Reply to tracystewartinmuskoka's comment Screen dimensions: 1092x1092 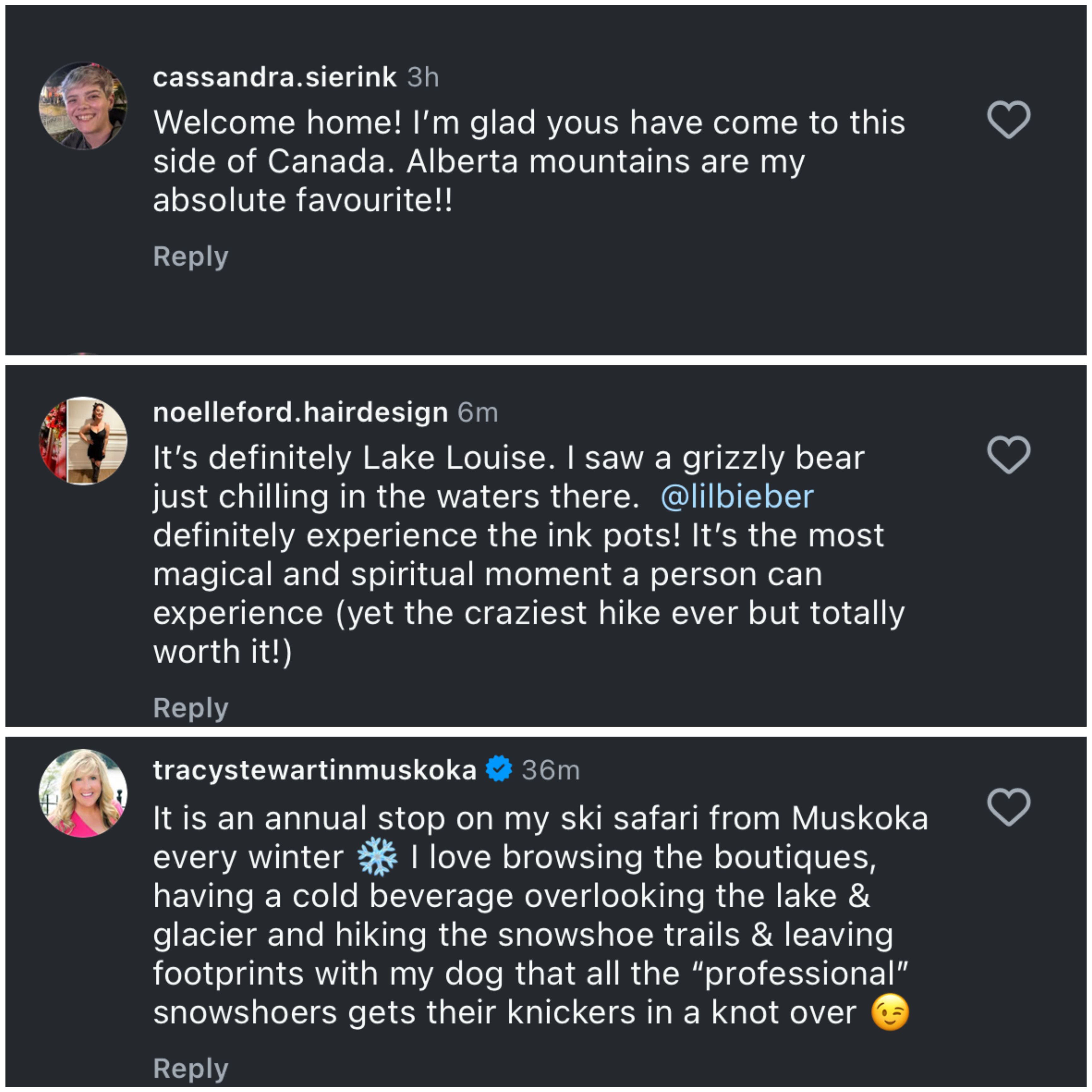tap(190, 1068)
